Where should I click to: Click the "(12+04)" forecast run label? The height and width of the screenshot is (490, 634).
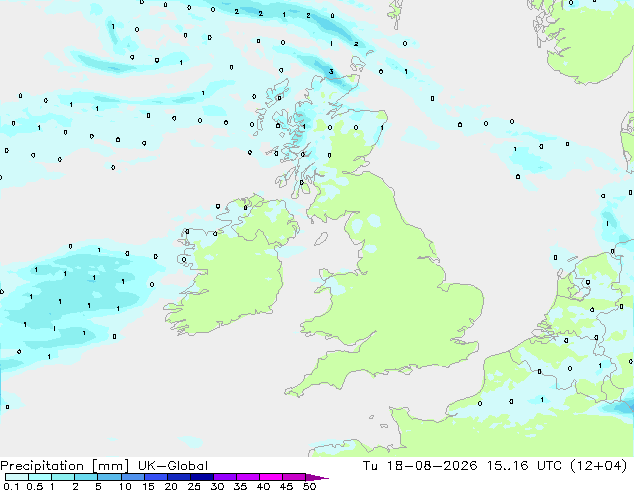coord(598,466)
